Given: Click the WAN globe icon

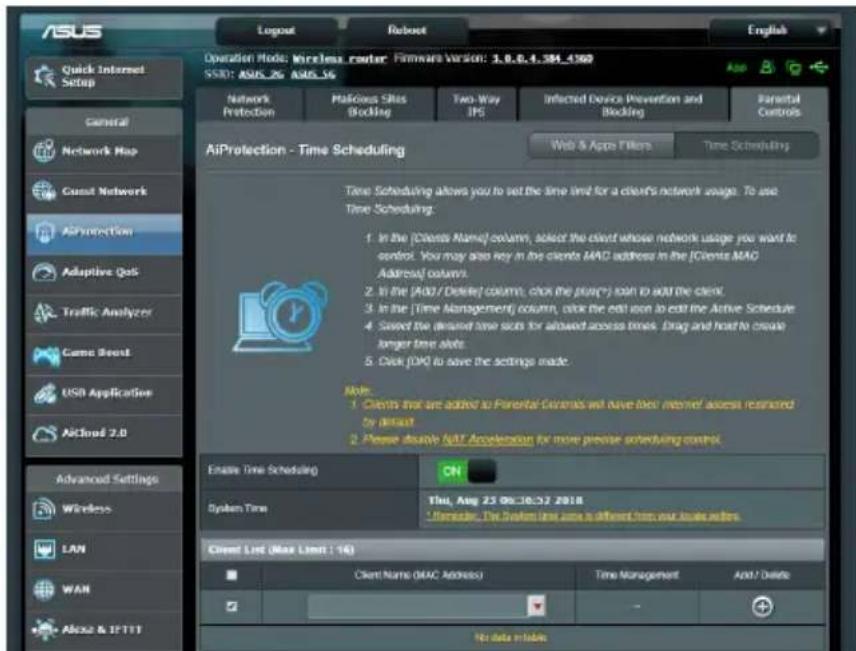Looking at the screenshot, I should click(44, 589).
